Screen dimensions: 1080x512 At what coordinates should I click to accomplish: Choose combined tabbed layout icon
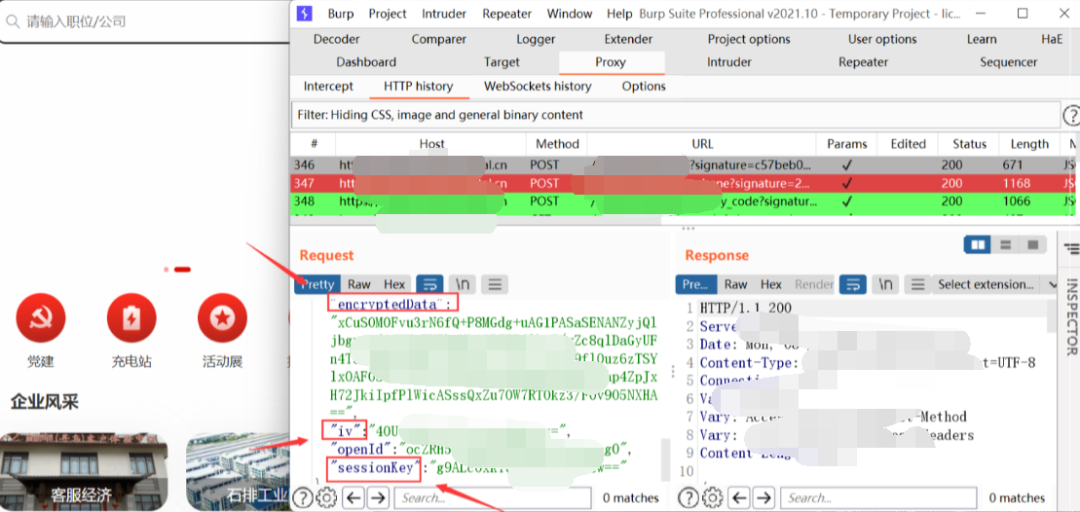[x=1032, y=245]
